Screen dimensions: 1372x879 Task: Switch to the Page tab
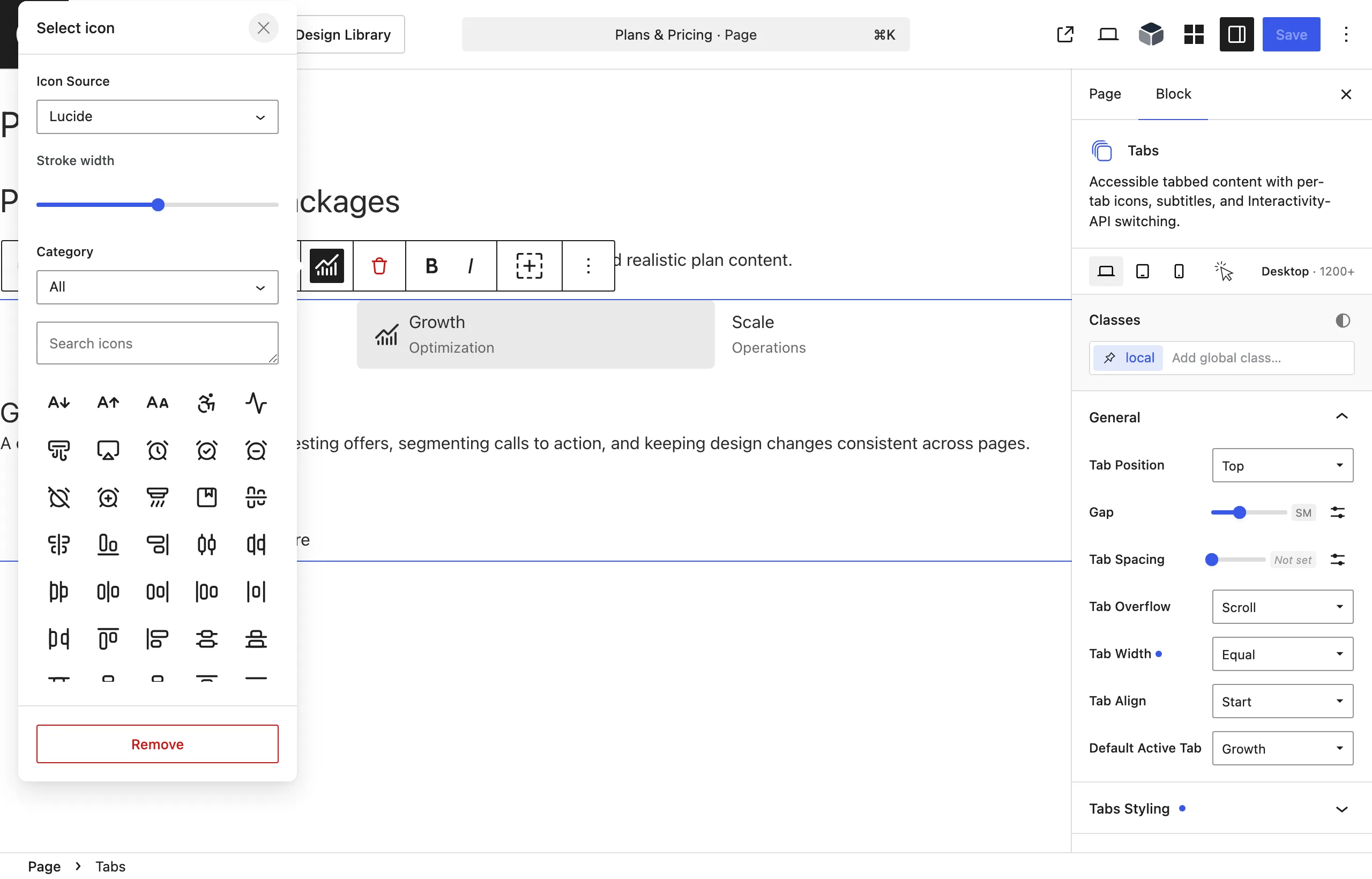(1105, 94)
